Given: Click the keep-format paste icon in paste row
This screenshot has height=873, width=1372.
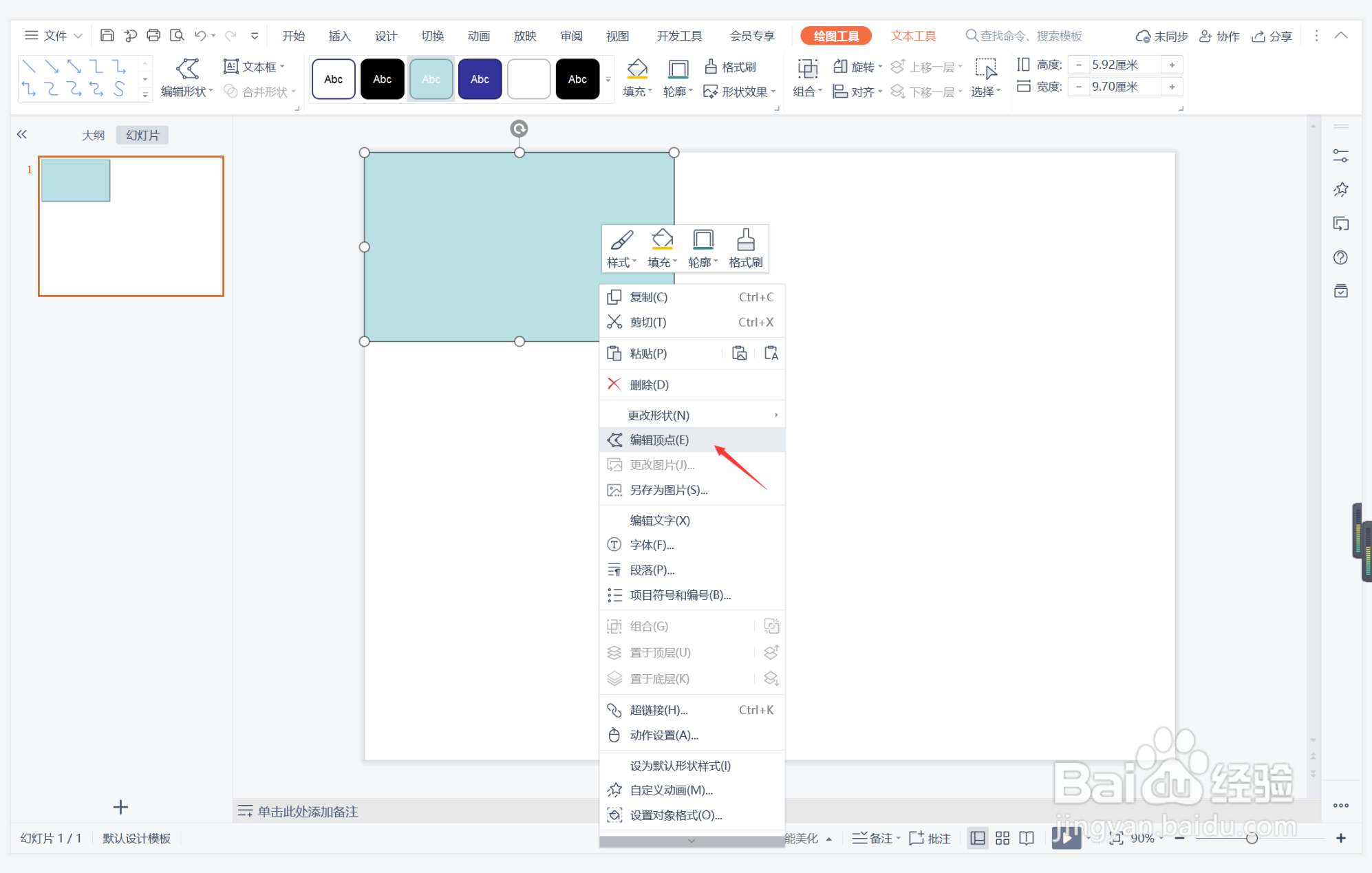Looking at the screenshot, I should point(771,354).
